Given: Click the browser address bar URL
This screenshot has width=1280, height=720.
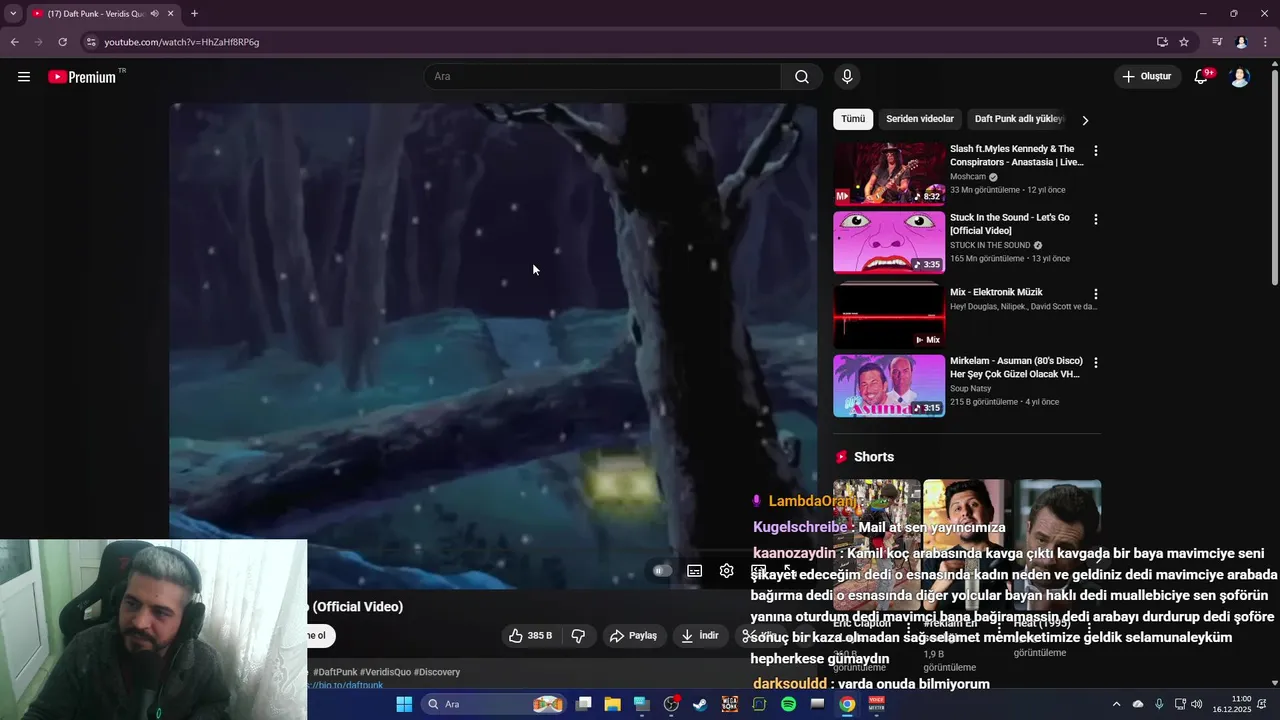Looking at the screenshot, I should [x=182, y=42].
